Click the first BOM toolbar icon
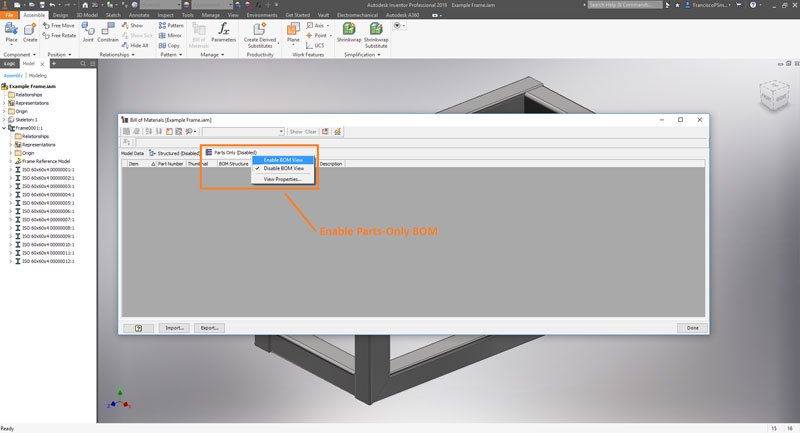 127,132
